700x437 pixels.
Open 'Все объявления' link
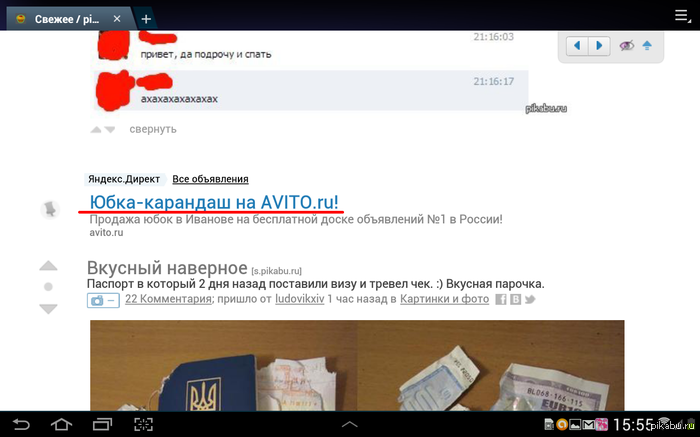(210, 179)
